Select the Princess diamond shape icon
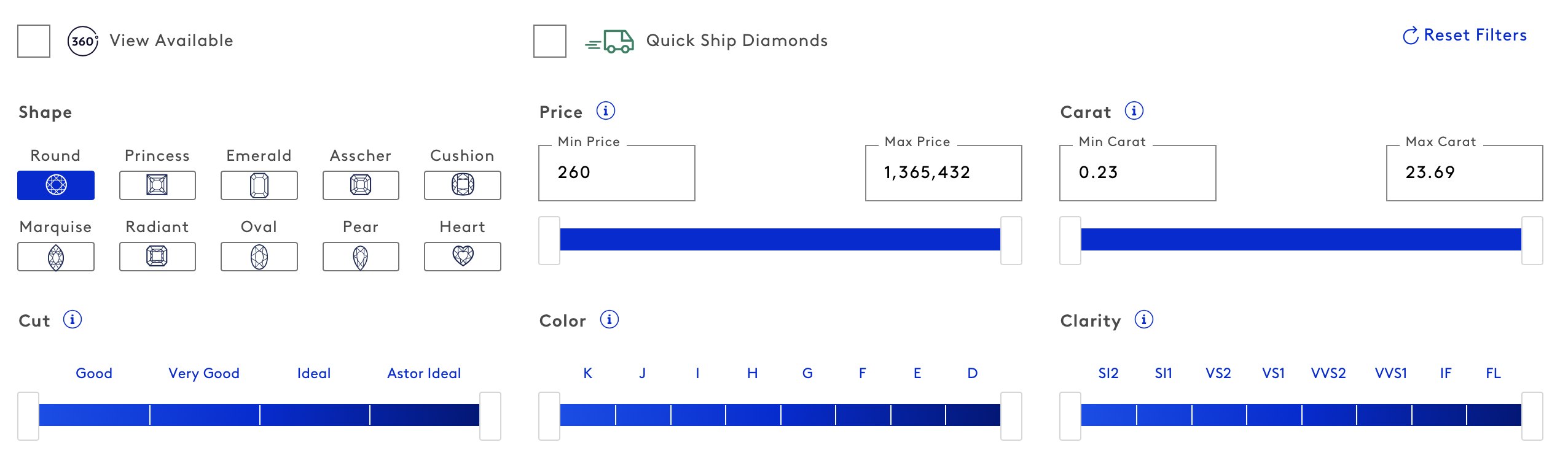 point(157,185)
